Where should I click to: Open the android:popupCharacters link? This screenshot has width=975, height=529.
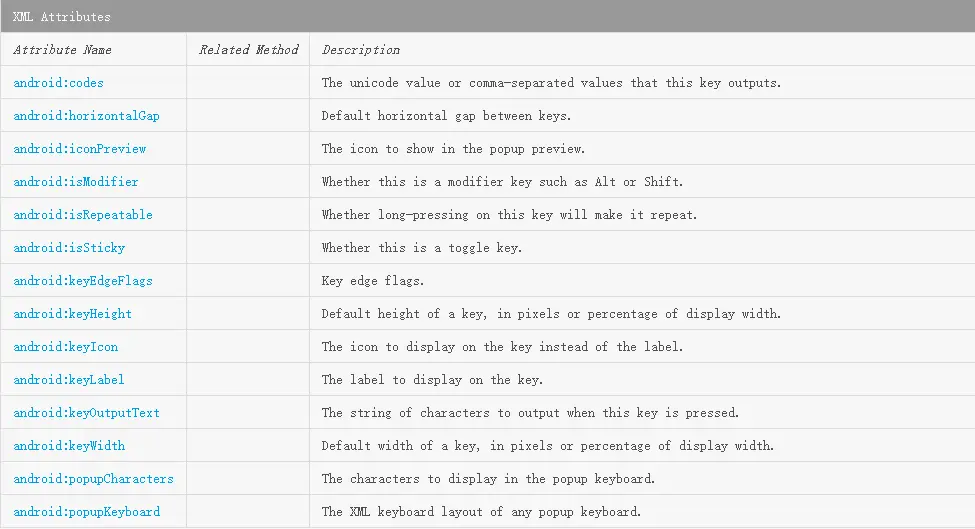(93, 479)
